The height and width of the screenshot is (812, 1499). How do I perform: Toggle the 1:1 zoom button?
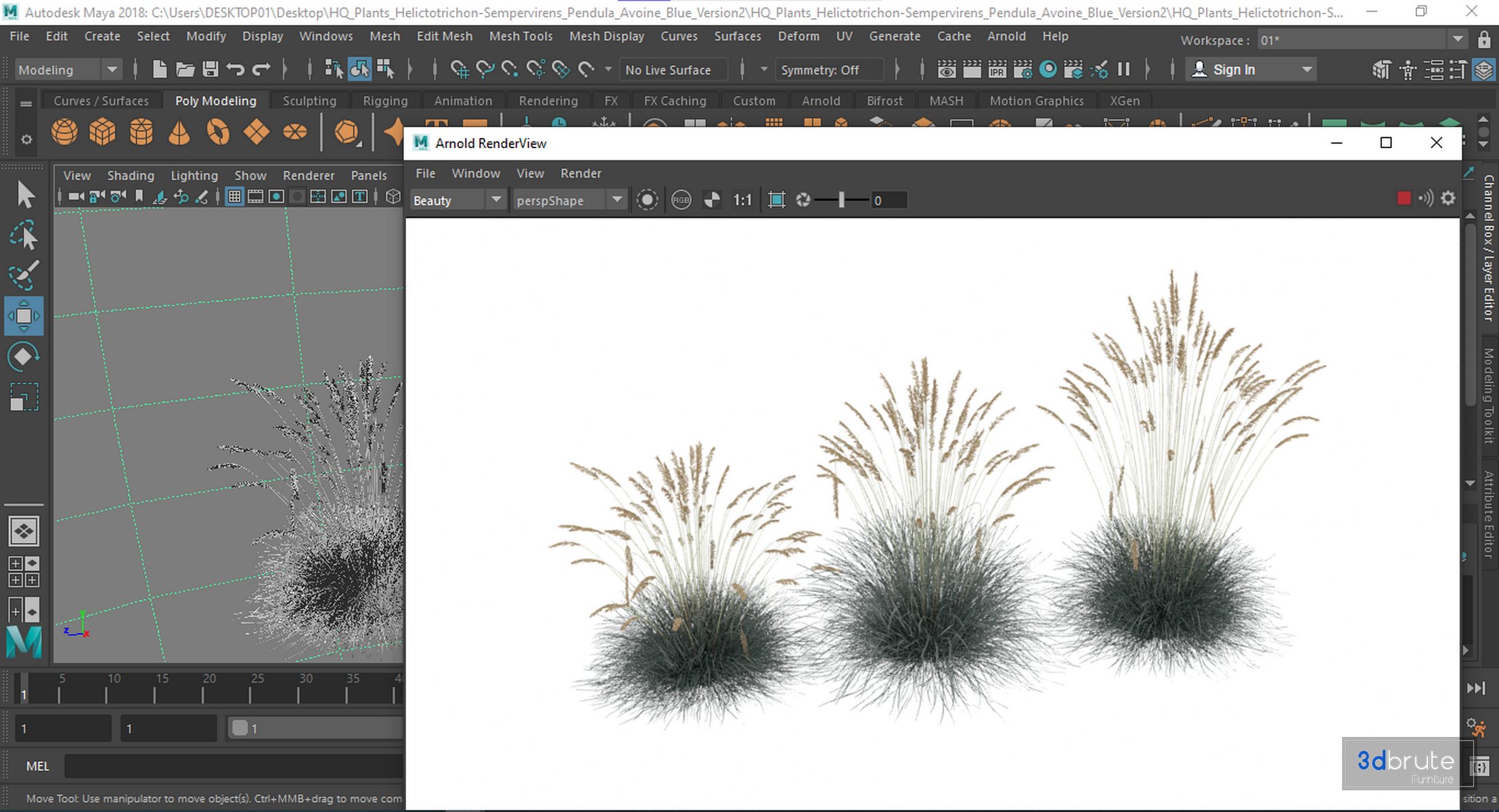click(x=742, y=200)
